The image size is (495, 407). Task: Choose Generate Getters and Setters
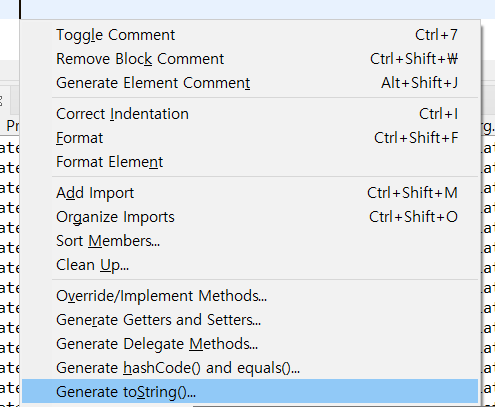point(250,320)
